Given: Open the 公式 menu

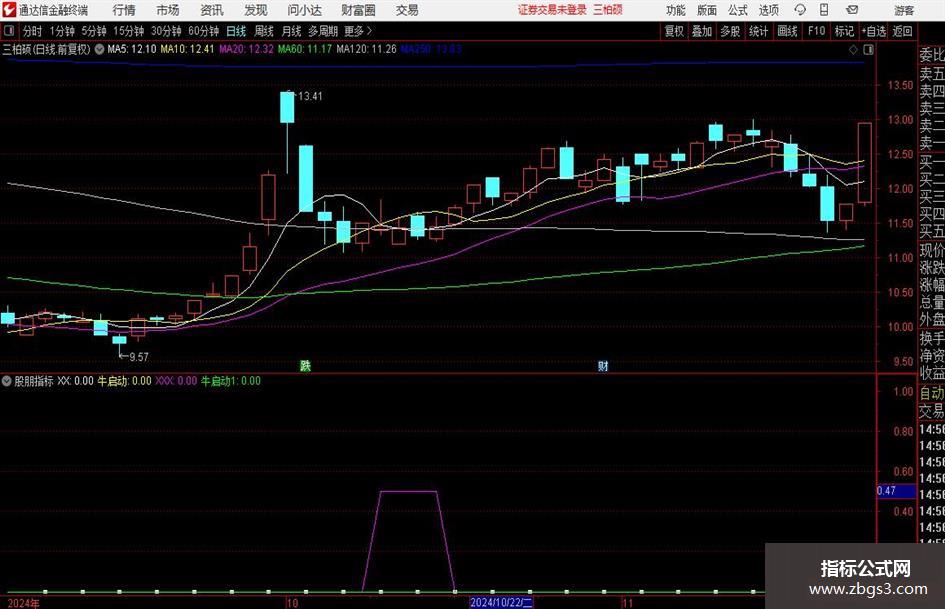Looking at the screenshot, I should [x=738, y=10].
